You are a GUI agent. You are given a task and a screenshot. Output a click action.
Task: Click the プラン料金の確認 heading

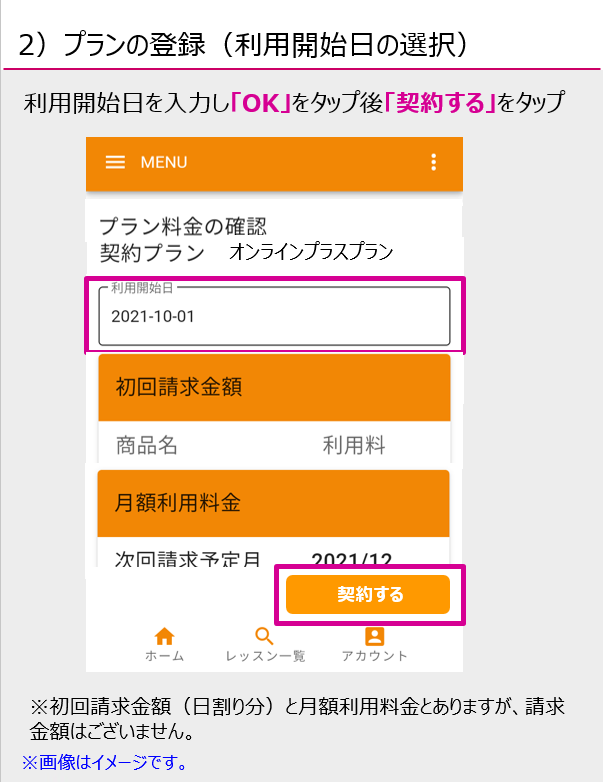(183, 226)
